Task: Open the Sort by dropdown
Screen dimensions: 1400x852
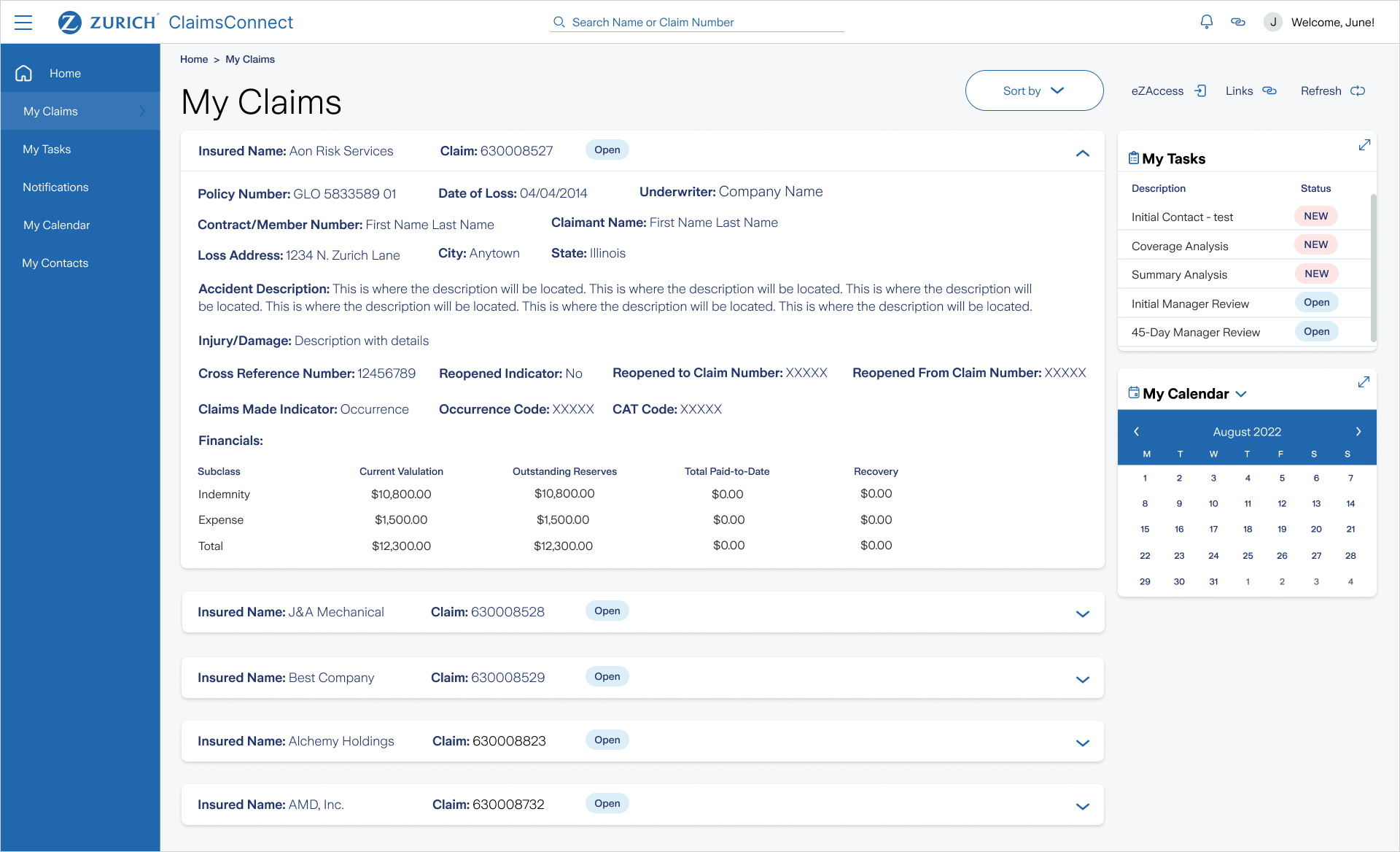Action: click(1034, 90)
